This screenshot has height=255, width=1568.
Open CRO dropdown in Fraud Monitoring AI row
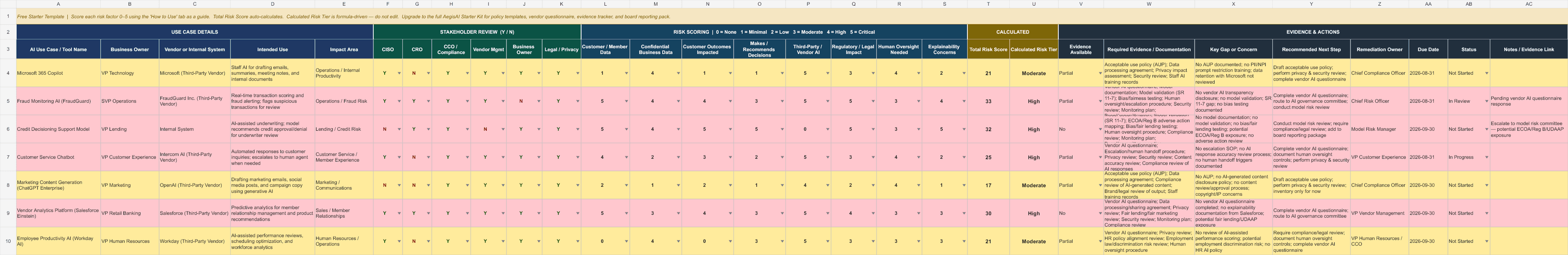[428, 101]
